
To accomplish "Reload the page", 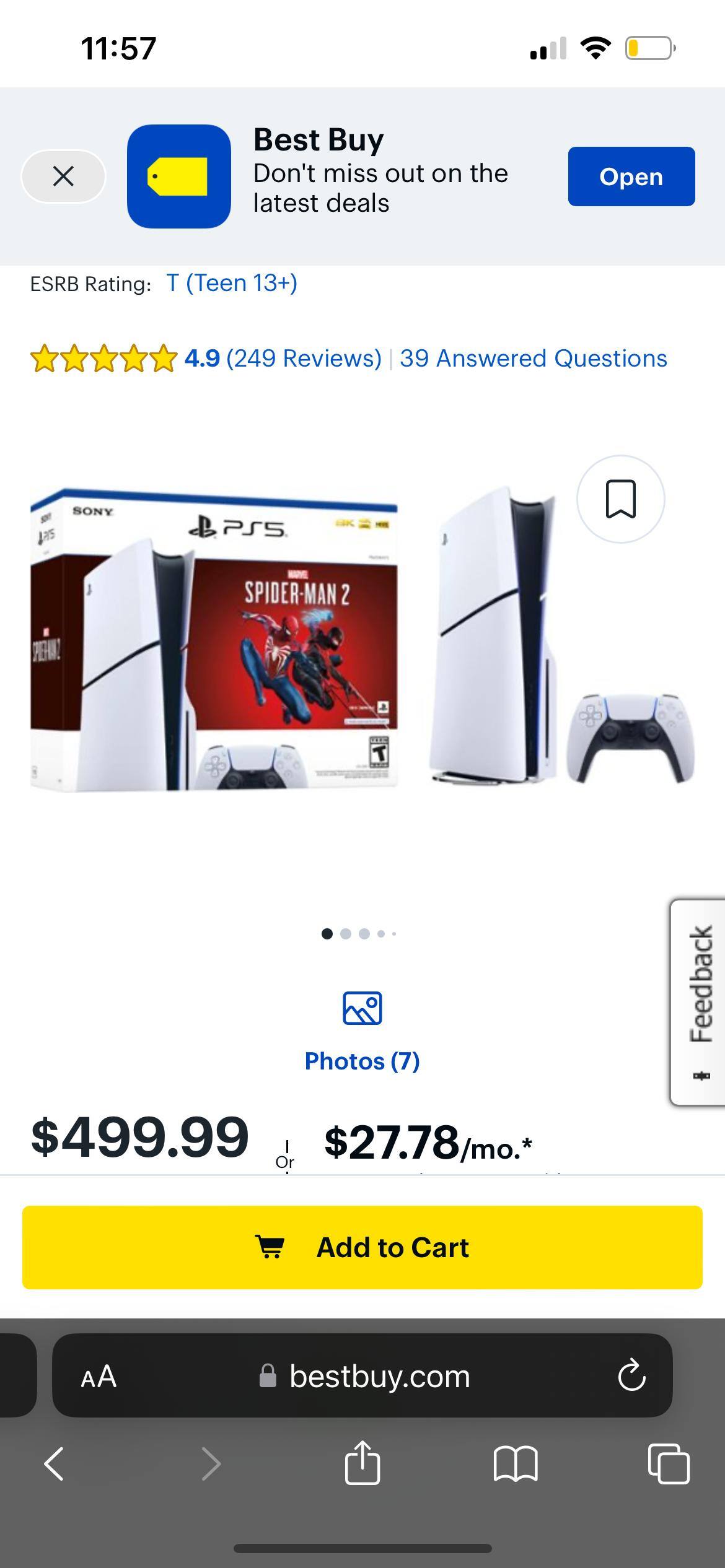I will [x=631, y=1376].
